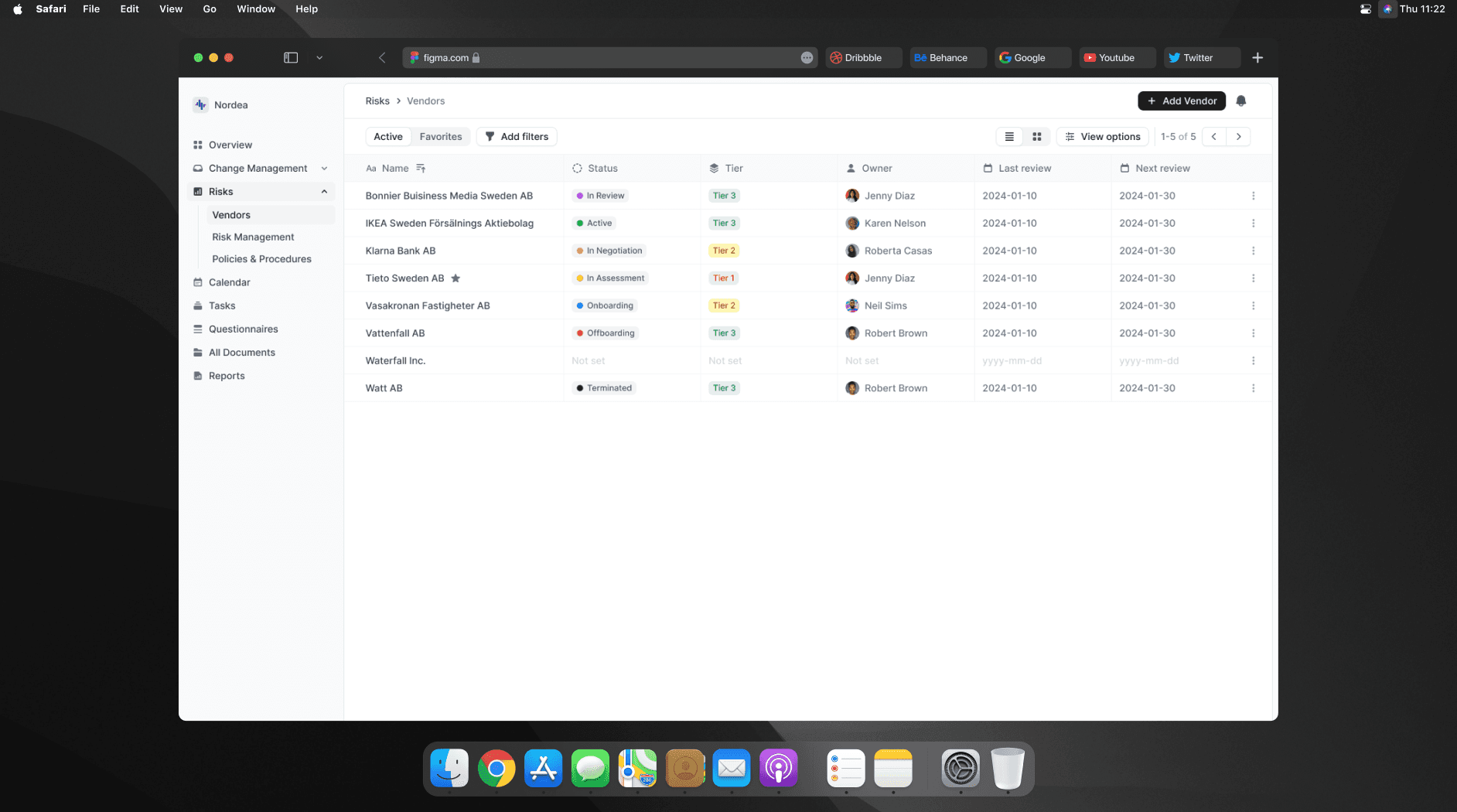Select the Favorites tab
Screen dimensions: 1457x812
440,136
